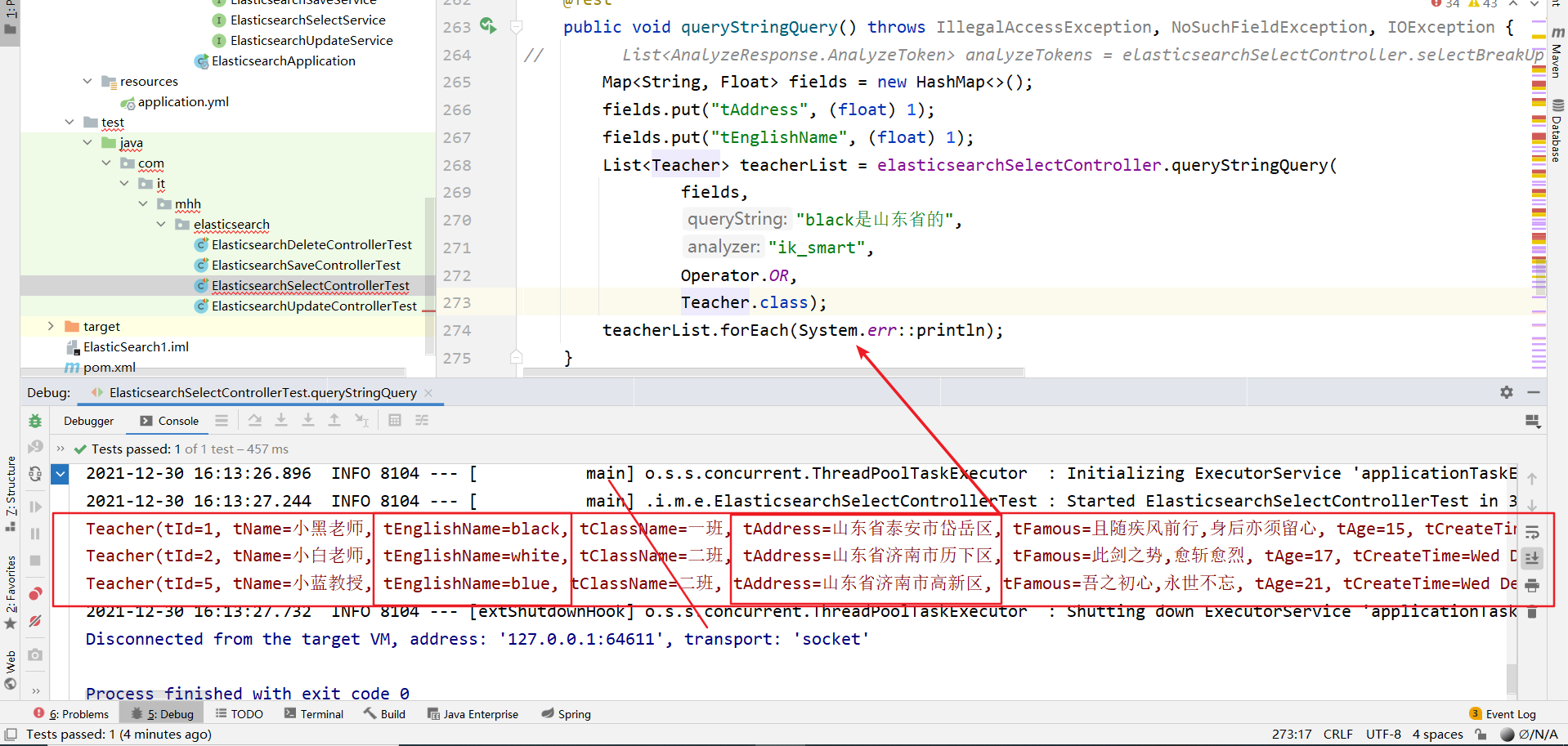The height and width of the screenshot is (746, 1568).
Task: Click the camera thread dump icon
Action: click(35, 654)
